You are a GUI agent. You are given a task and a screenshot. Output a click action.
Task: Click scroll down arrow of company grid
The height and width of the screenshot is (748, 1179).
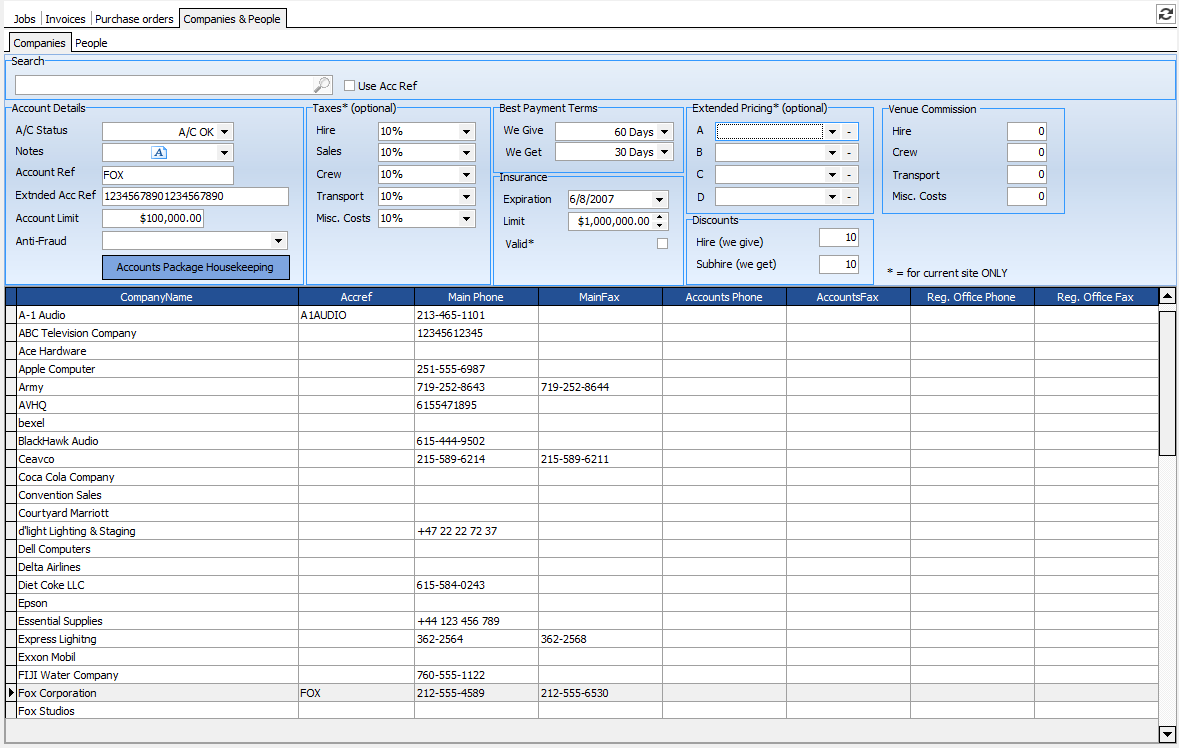[x=1166, y=734]
